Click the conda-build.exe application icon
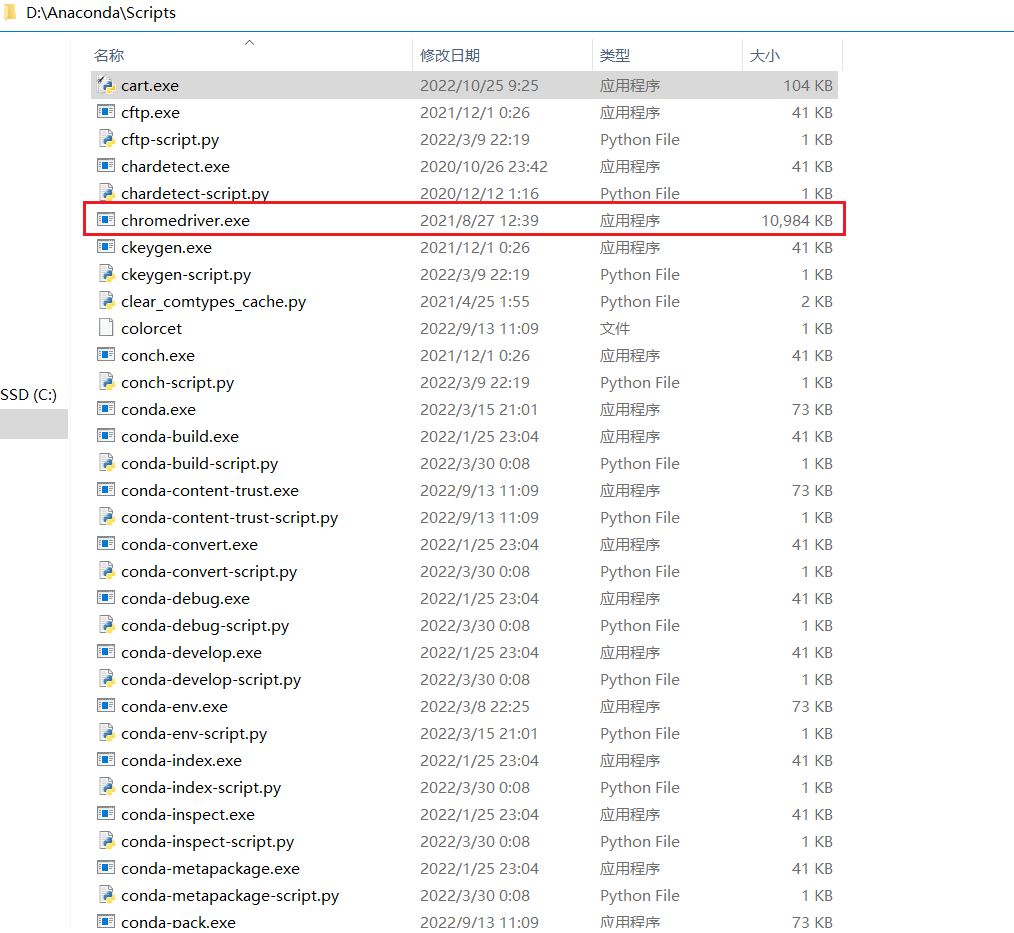Viewport: 1014px width, 933px height. (105, 436)
